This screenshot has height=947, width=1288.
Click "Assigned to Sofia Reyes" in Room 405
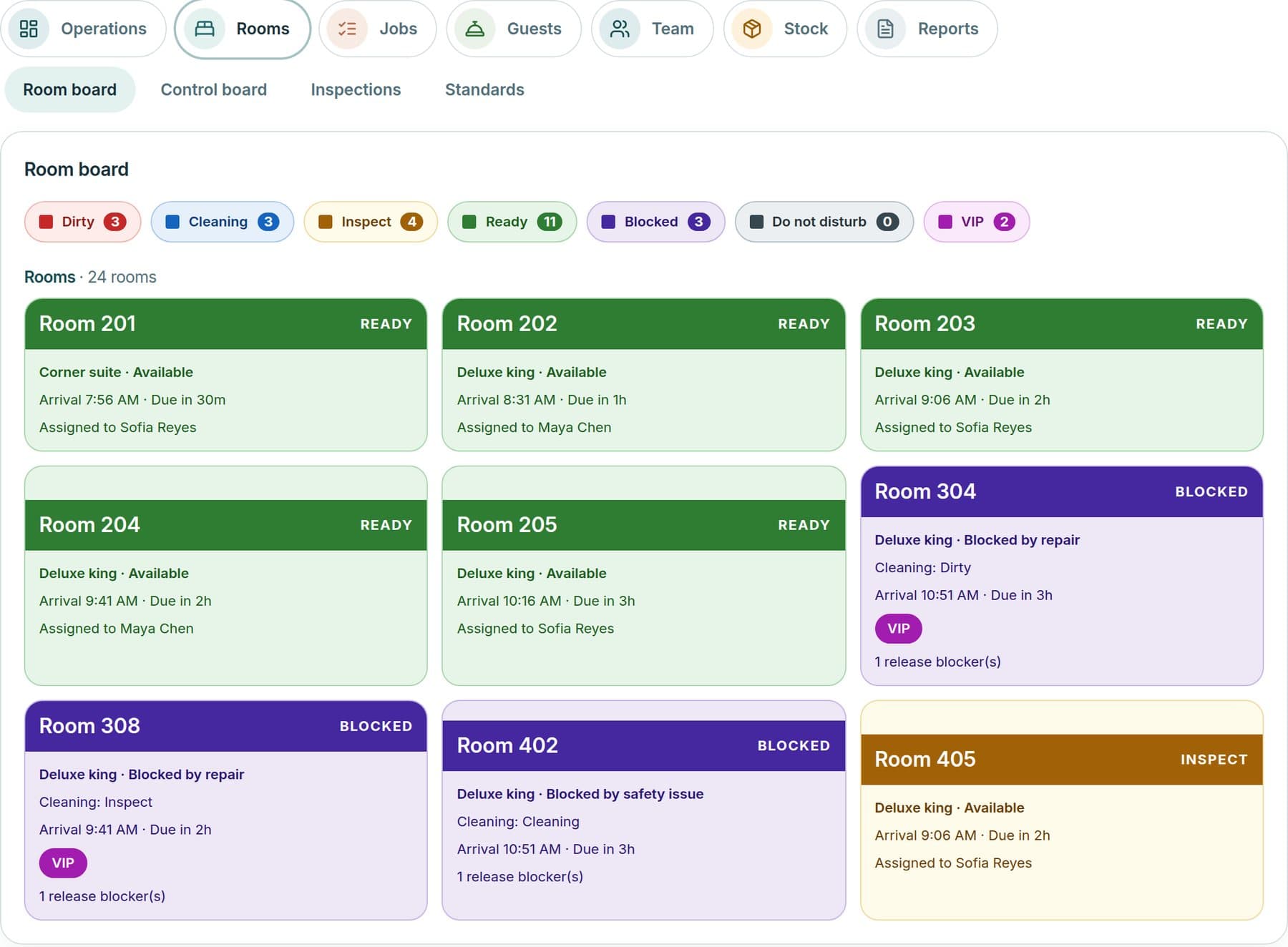point(954,863)
